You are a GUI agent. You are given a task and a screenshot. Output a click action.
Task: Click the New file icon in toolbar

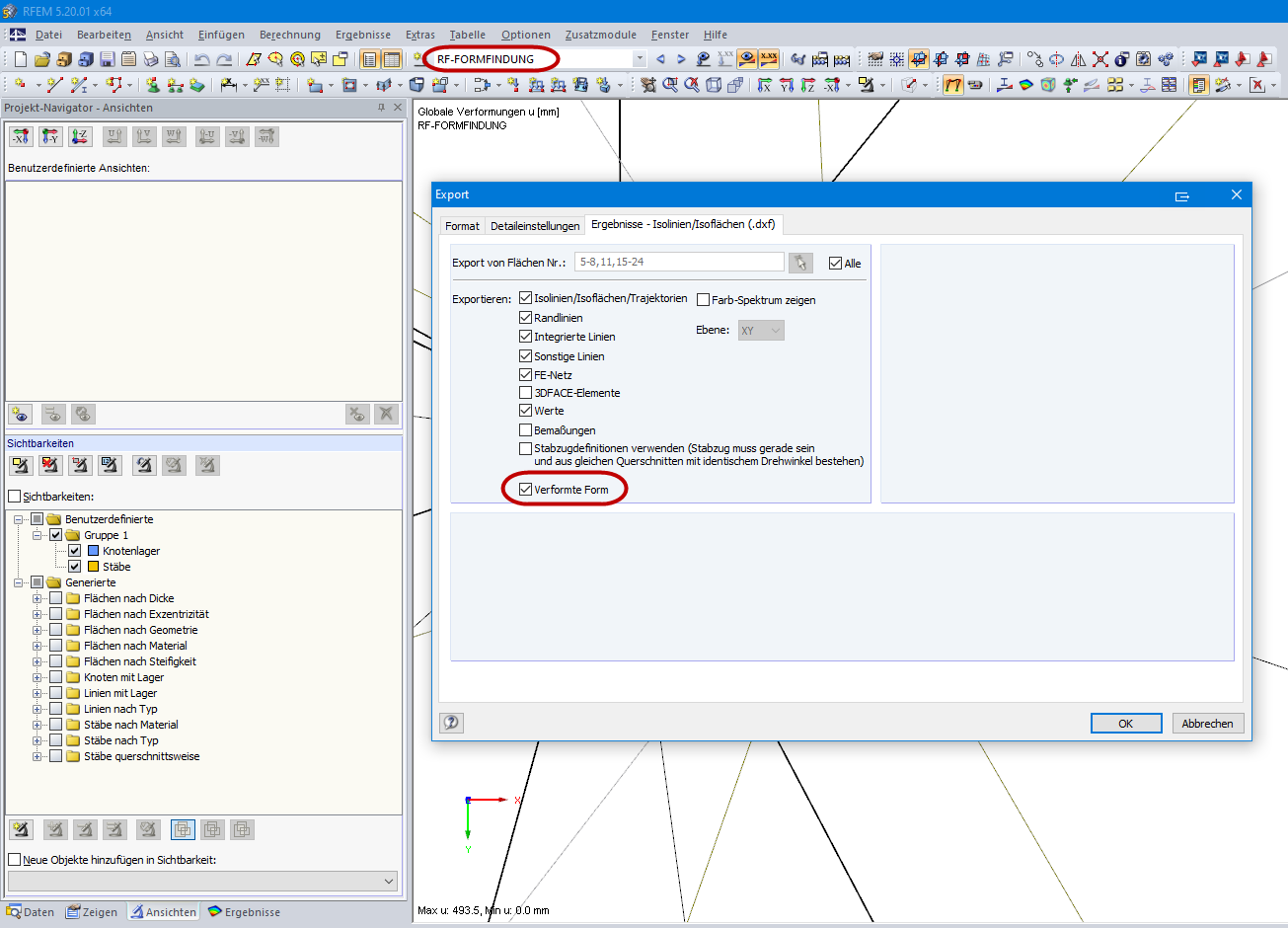pos(21,59)
